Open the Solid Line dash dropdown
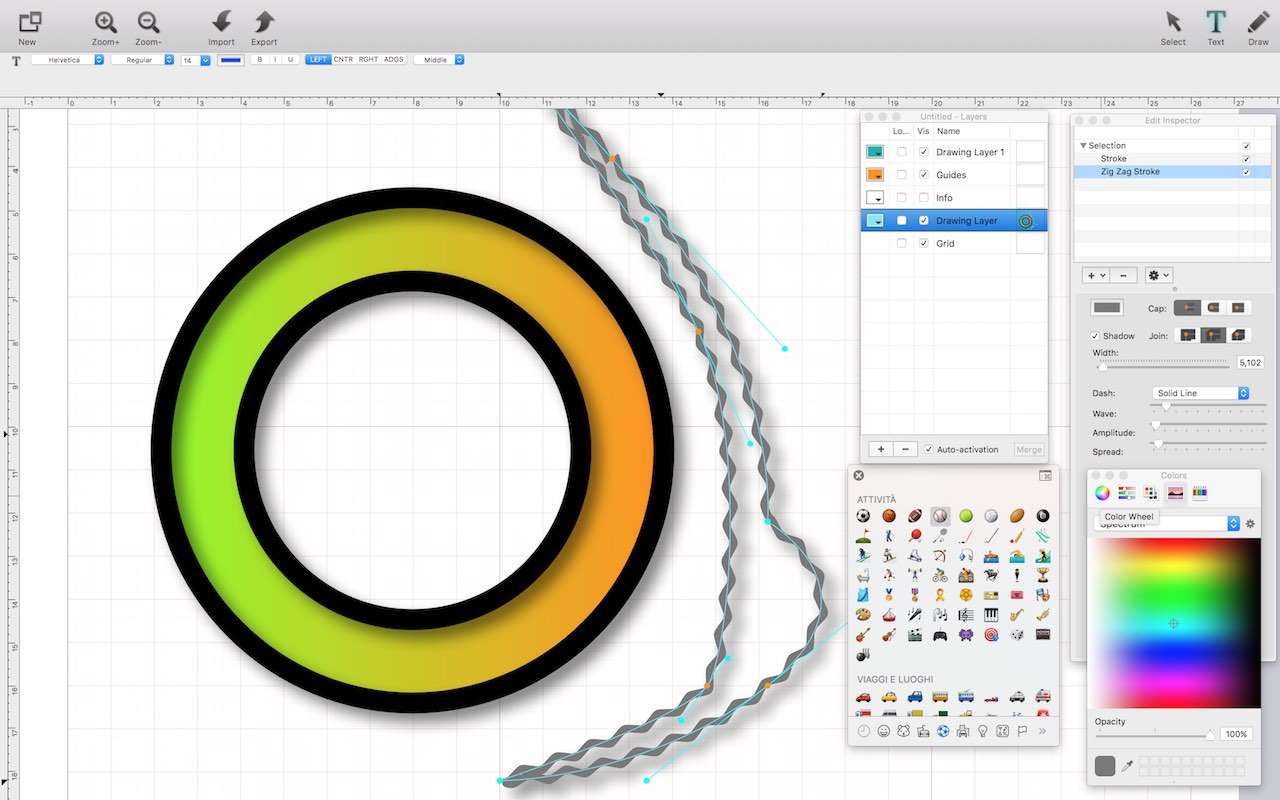 click(1200, 393)
